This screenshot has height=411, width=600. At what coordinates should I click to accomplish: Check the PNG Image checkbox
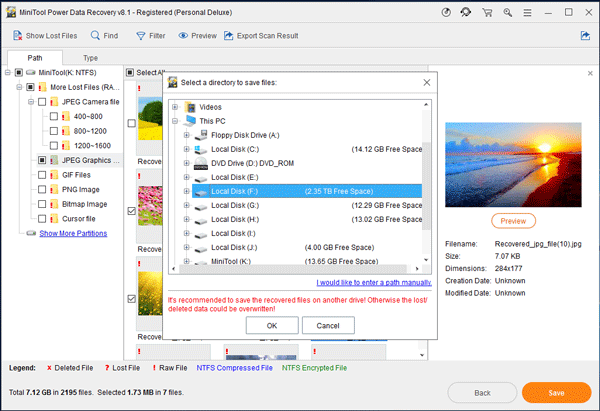point(42,189)
